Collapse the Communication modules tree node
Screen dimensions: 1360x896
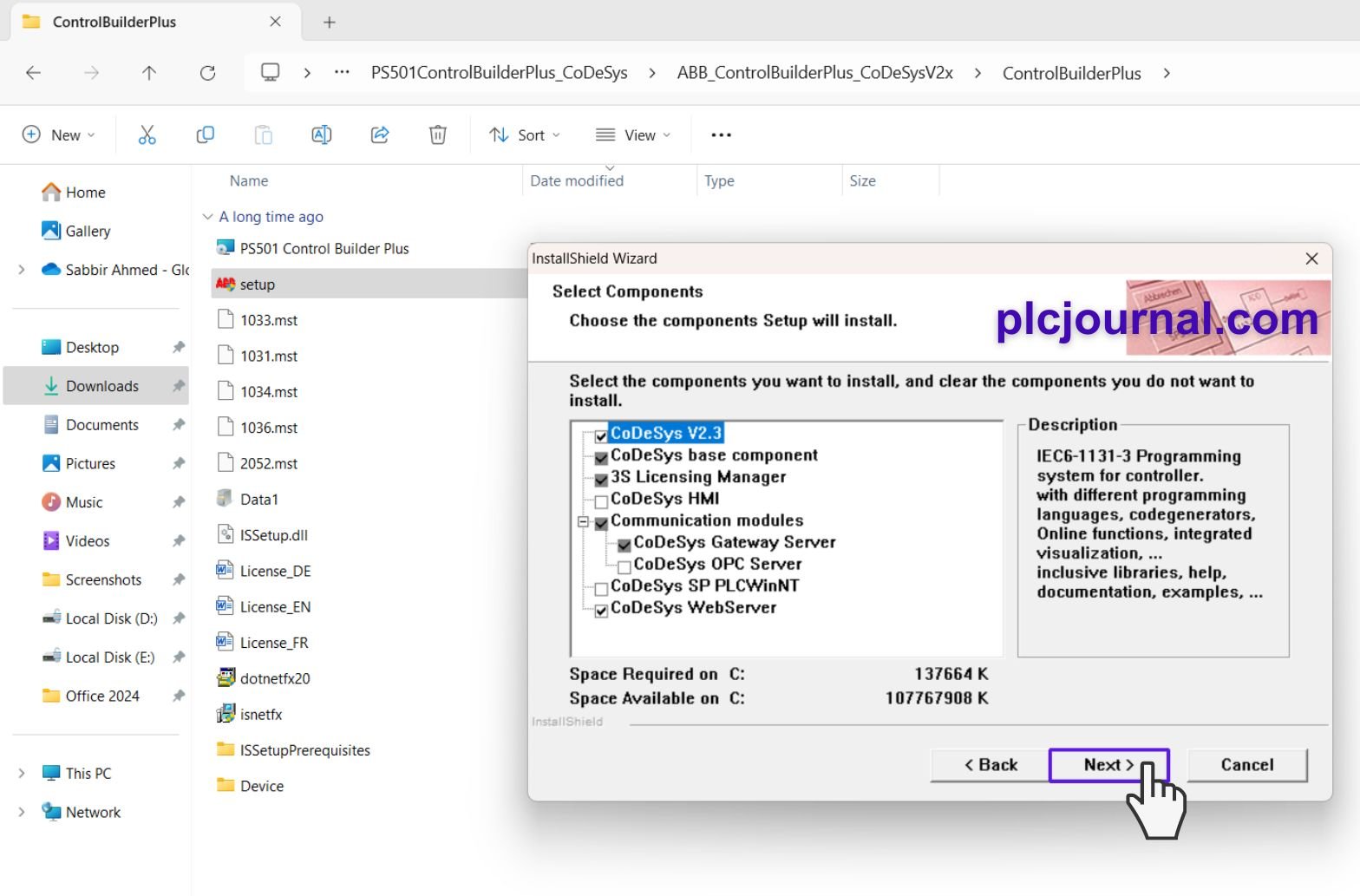click(x=583, y=522)
